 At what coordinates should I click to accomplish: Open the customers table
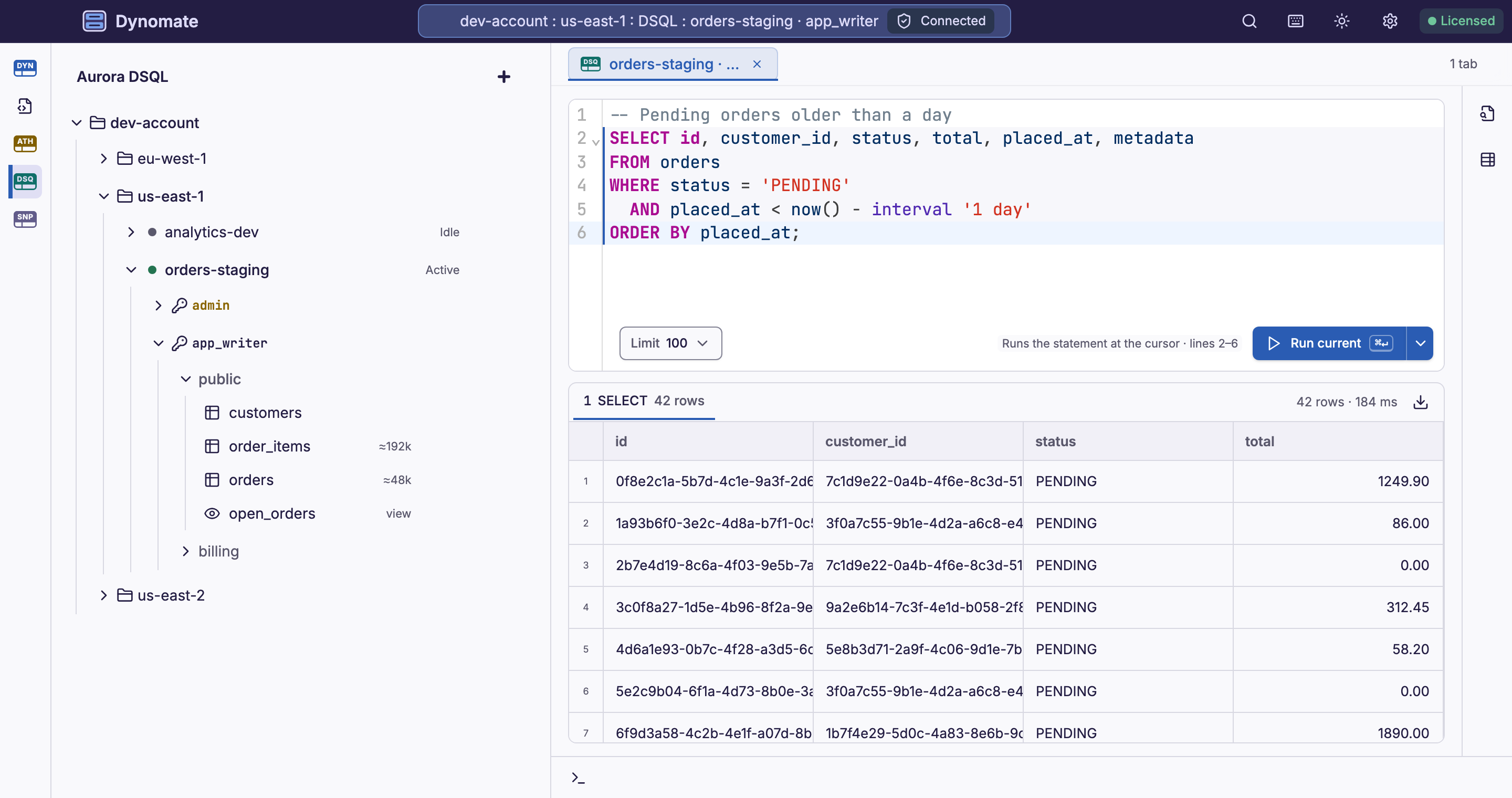coord(265,413)
